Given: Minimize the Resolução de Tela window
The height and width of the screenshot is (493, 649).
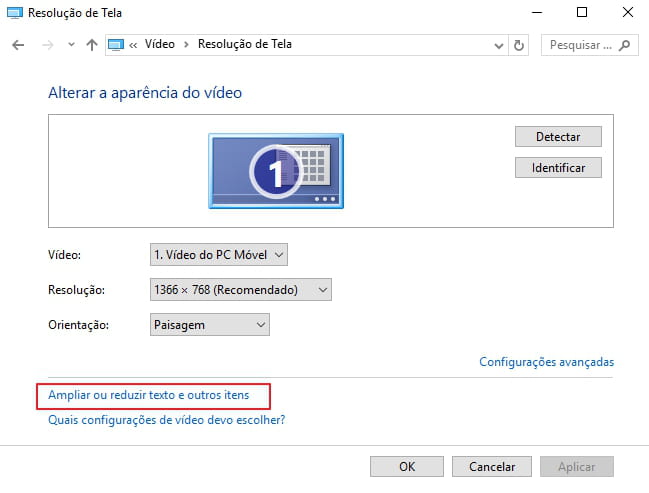Looking at the screenshot, I should coord(537,12).
